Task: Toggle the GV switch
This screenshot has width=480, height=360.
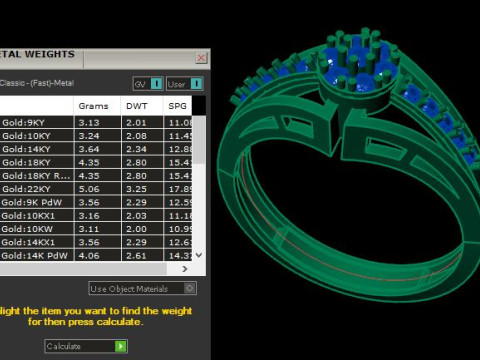Action: tap(148, 84)
